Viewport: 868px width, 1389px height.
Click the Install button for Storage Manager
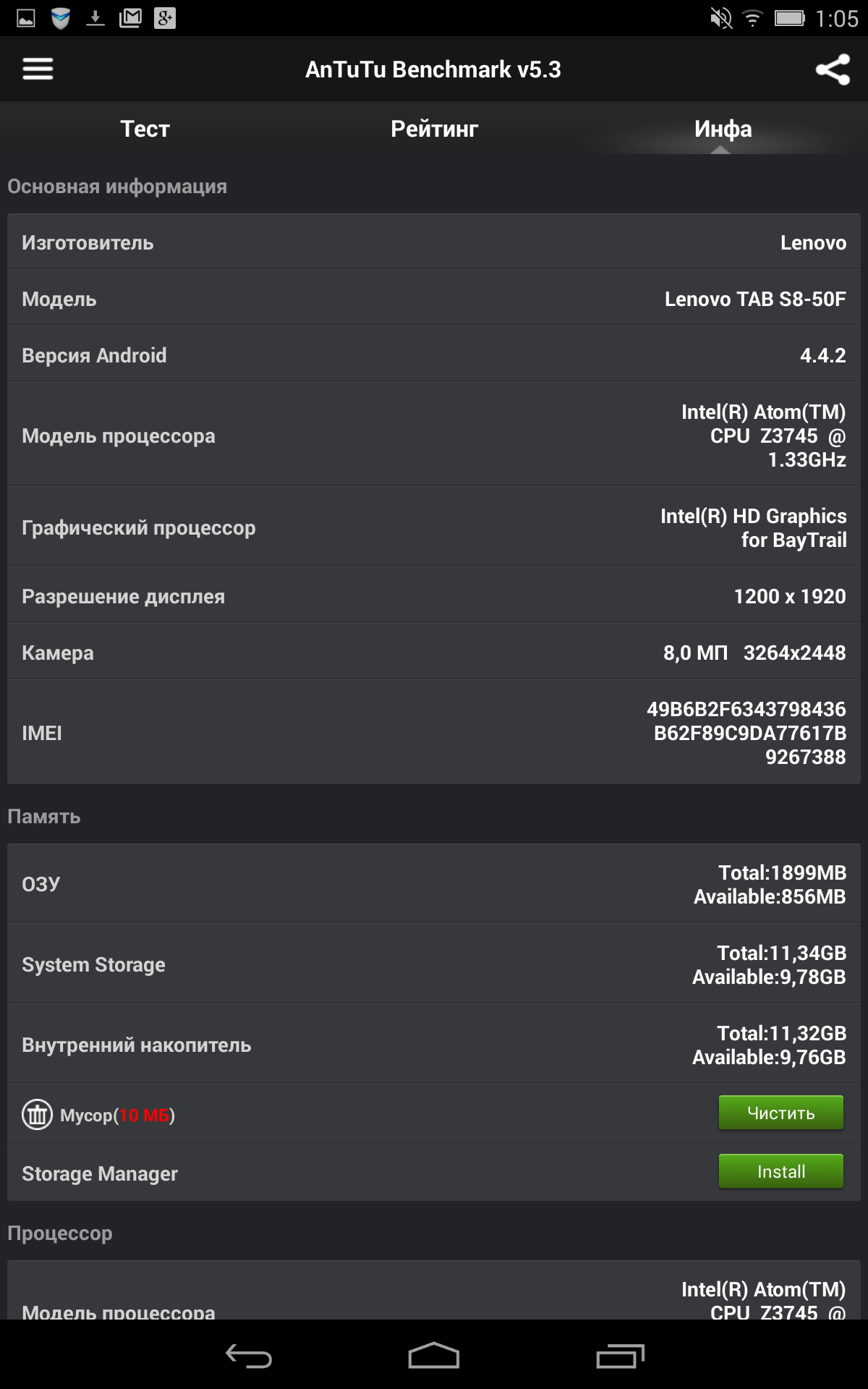coord(781,1171)
